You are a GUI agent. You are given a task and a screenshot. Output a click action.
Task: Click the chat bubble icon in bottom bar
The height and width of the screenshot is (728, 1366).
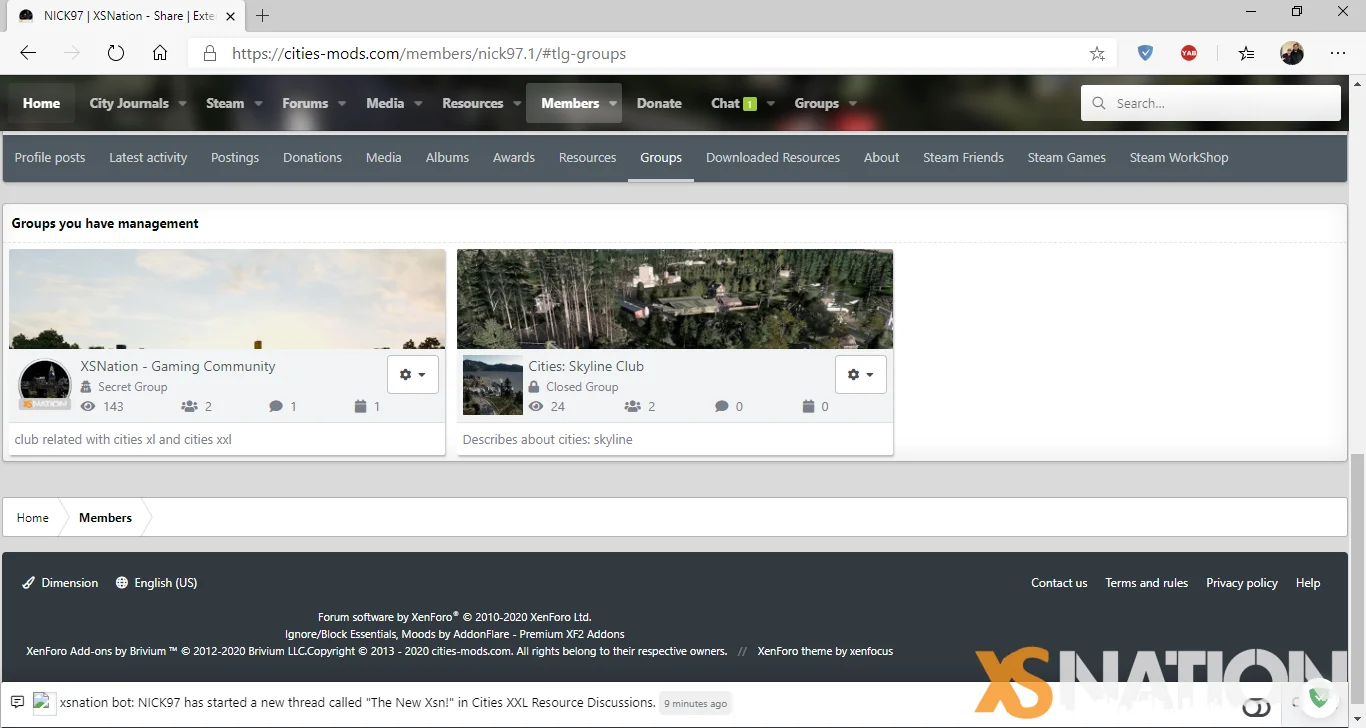(17, 702)
